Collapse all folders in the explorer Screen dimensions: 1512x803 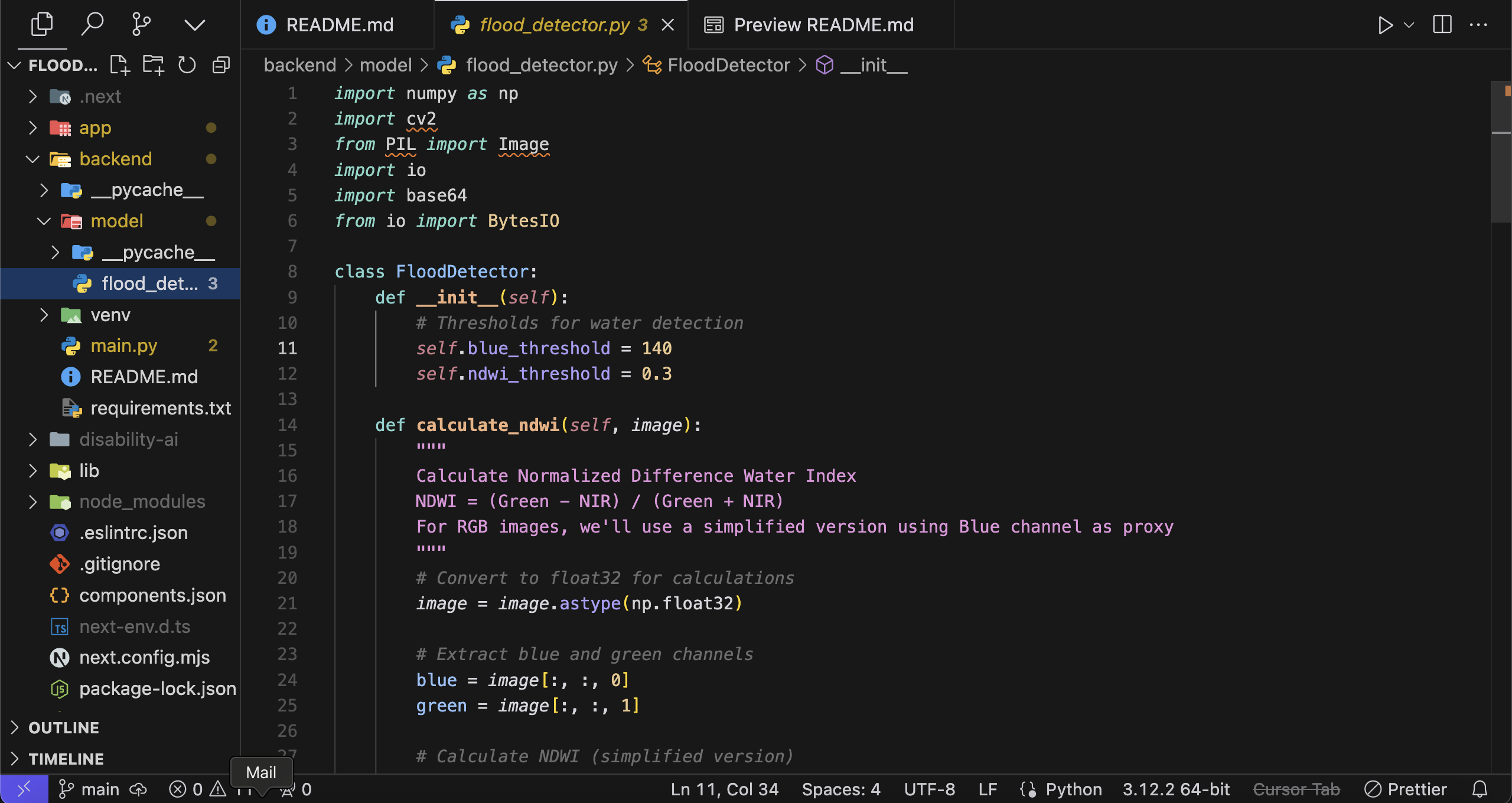click(221, 65)
